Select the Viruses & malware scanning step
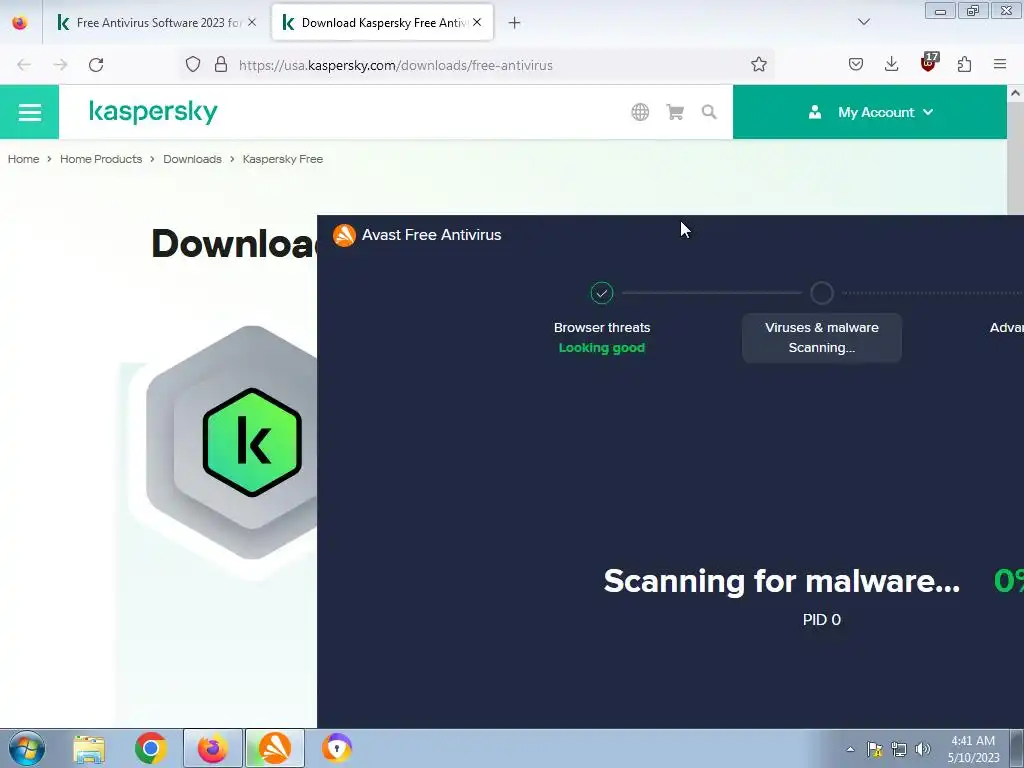1024x768 pixels. click(x=822, y=338)
